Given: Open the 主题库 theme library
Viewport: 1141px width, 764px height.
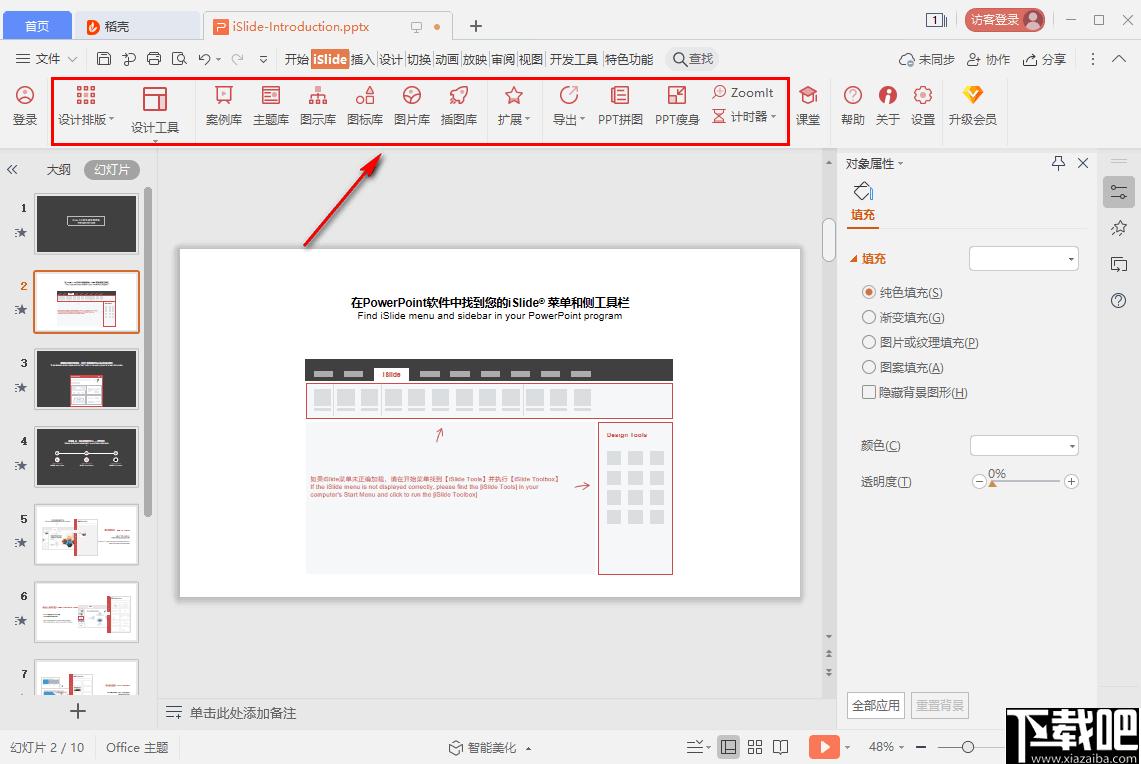Looking at the screenshot, I should click(271, 105).
